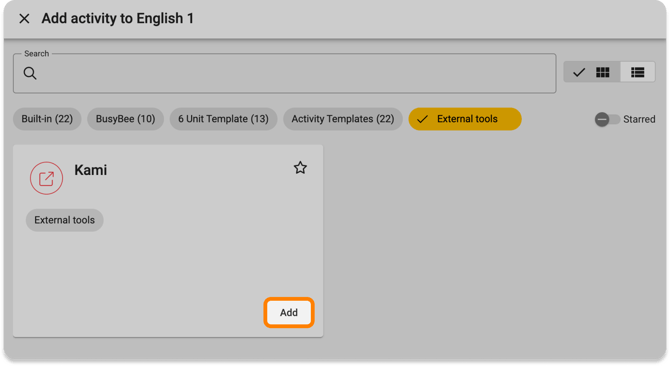
Task: Filter by BusyBee (10) activities
Action: [125, 119]
